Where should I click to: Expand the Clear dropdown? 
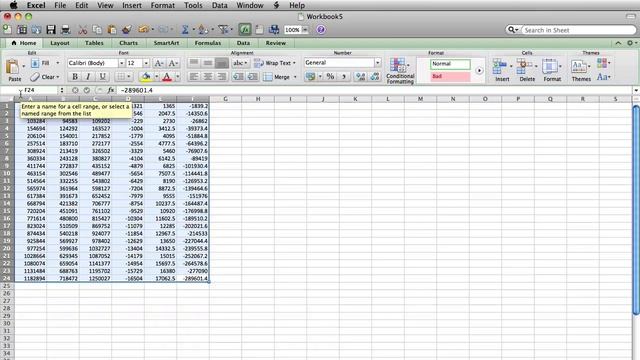click(x=58, y=77)
